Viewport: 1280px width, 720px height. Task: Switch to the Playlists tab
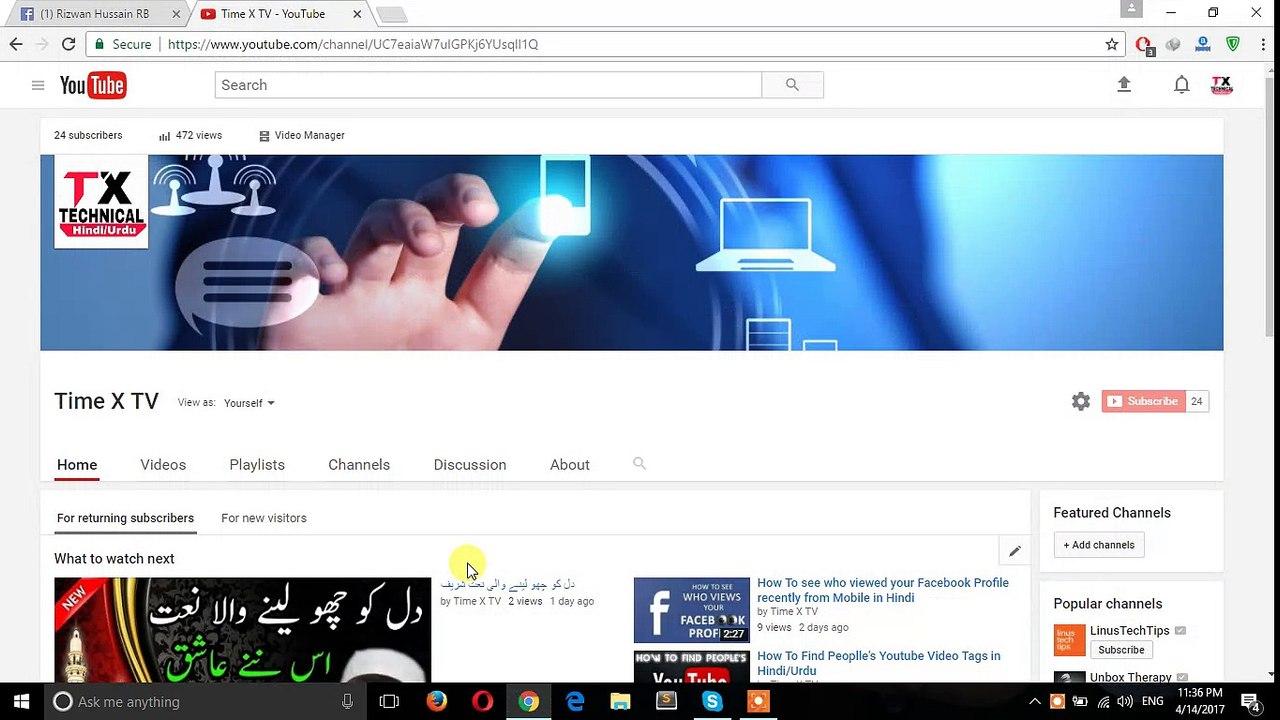click(257, 465)
